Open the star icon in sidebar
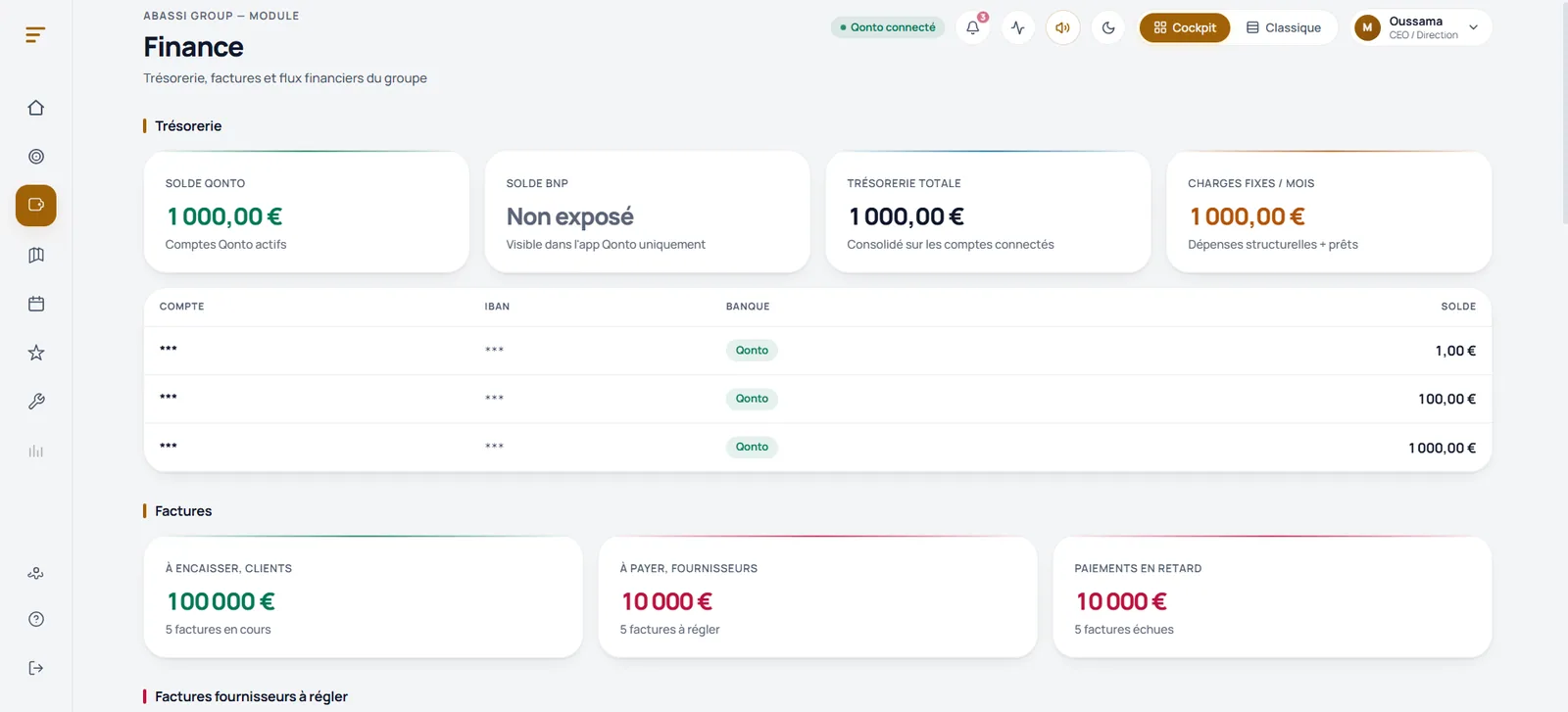The image size is (1568, 712). pyautogui.click(x=36, y=353)
